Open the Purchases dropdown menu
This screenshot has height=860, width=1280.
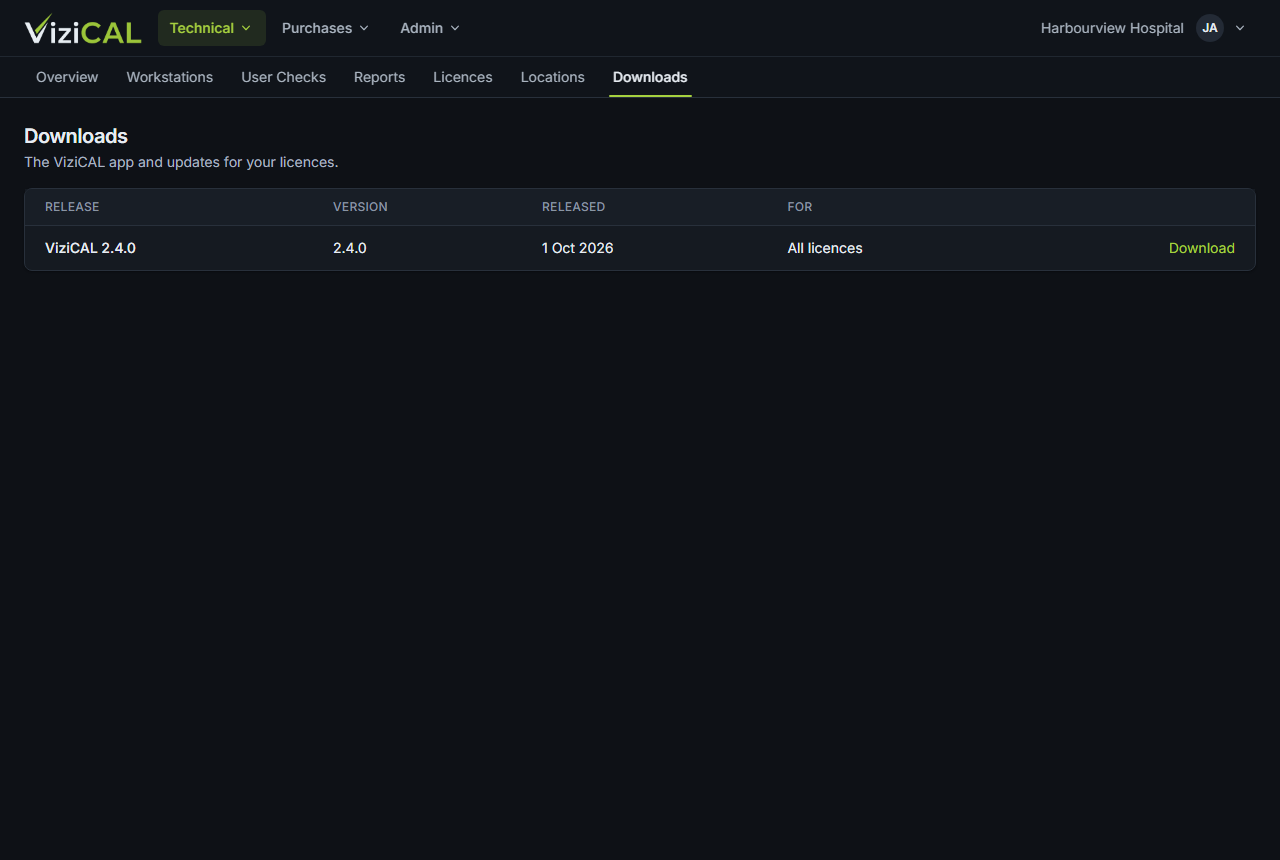(x=325, y=28)
